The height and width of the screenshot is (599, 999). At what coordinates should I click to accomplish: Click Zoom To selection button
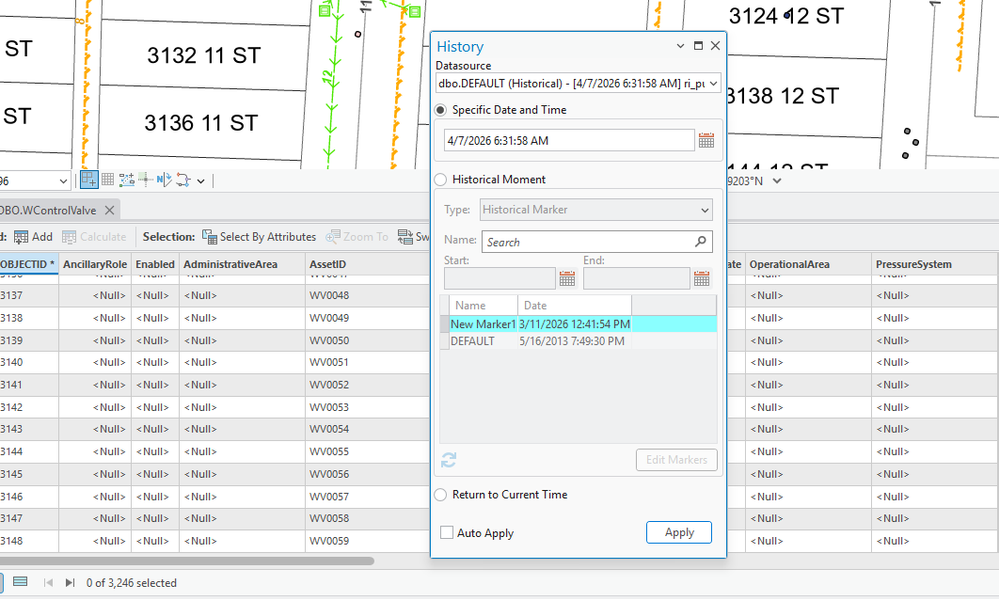pyautogui.click(x=357, y=237)
